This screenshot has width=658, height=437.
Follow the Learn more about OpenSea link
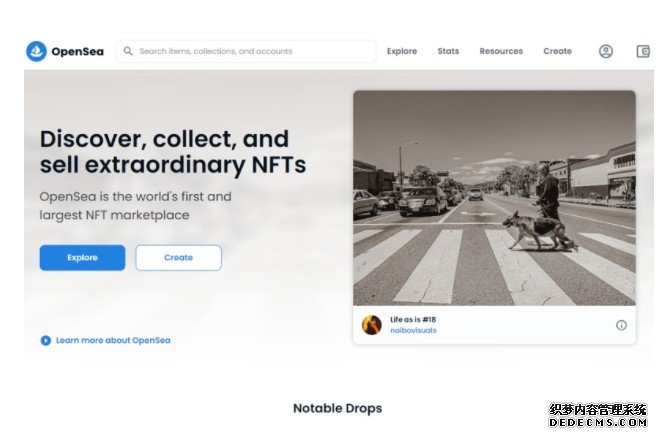[113, 340]
